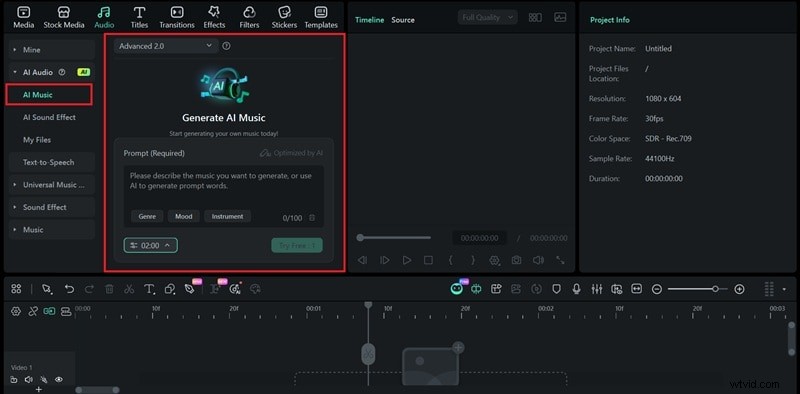This screenshot has height=394, width=800.
Task: Click the help icon next to Advanced 2.0
Action: point(227,46)
